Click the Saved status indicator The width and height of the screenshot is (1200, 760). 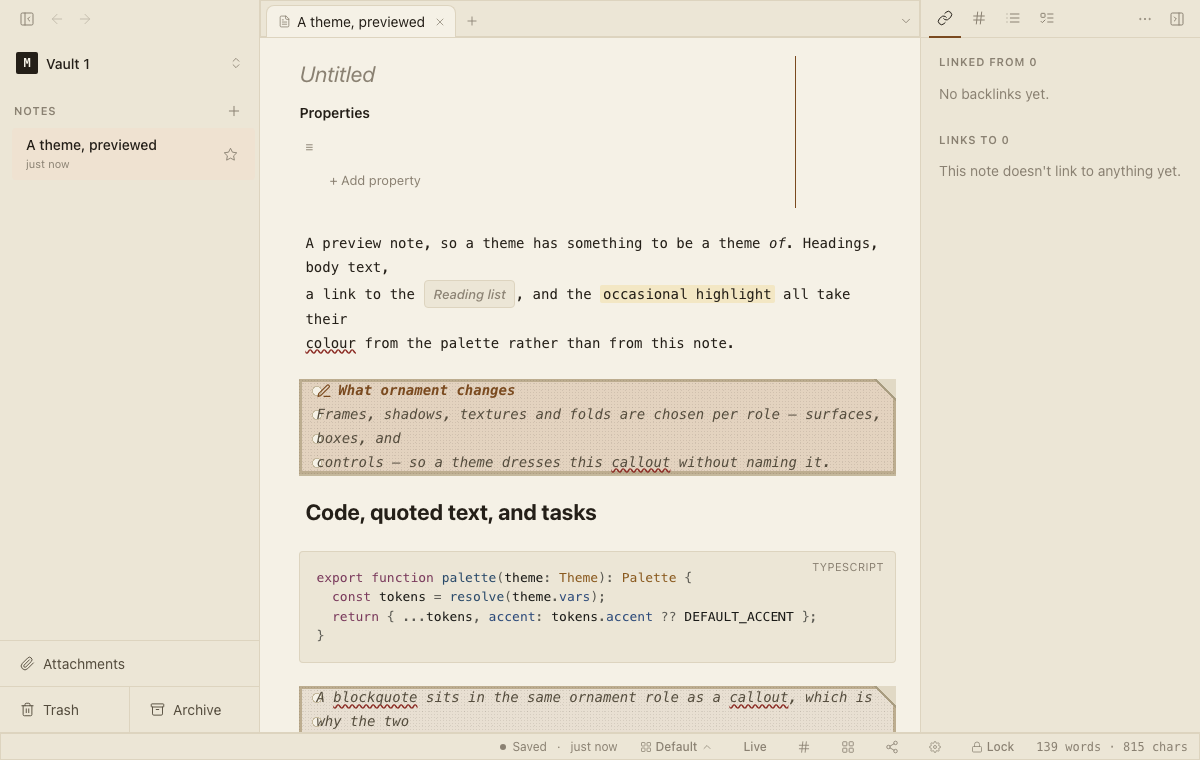tap(523, 747)
